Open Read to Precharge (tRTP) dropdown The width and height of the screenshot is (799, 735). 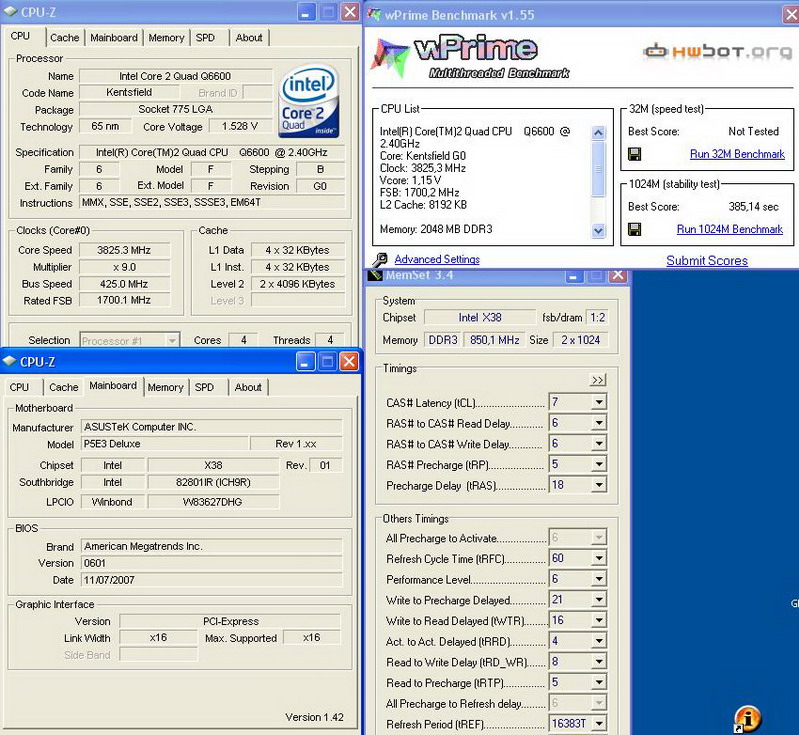(x=599, y=682)
